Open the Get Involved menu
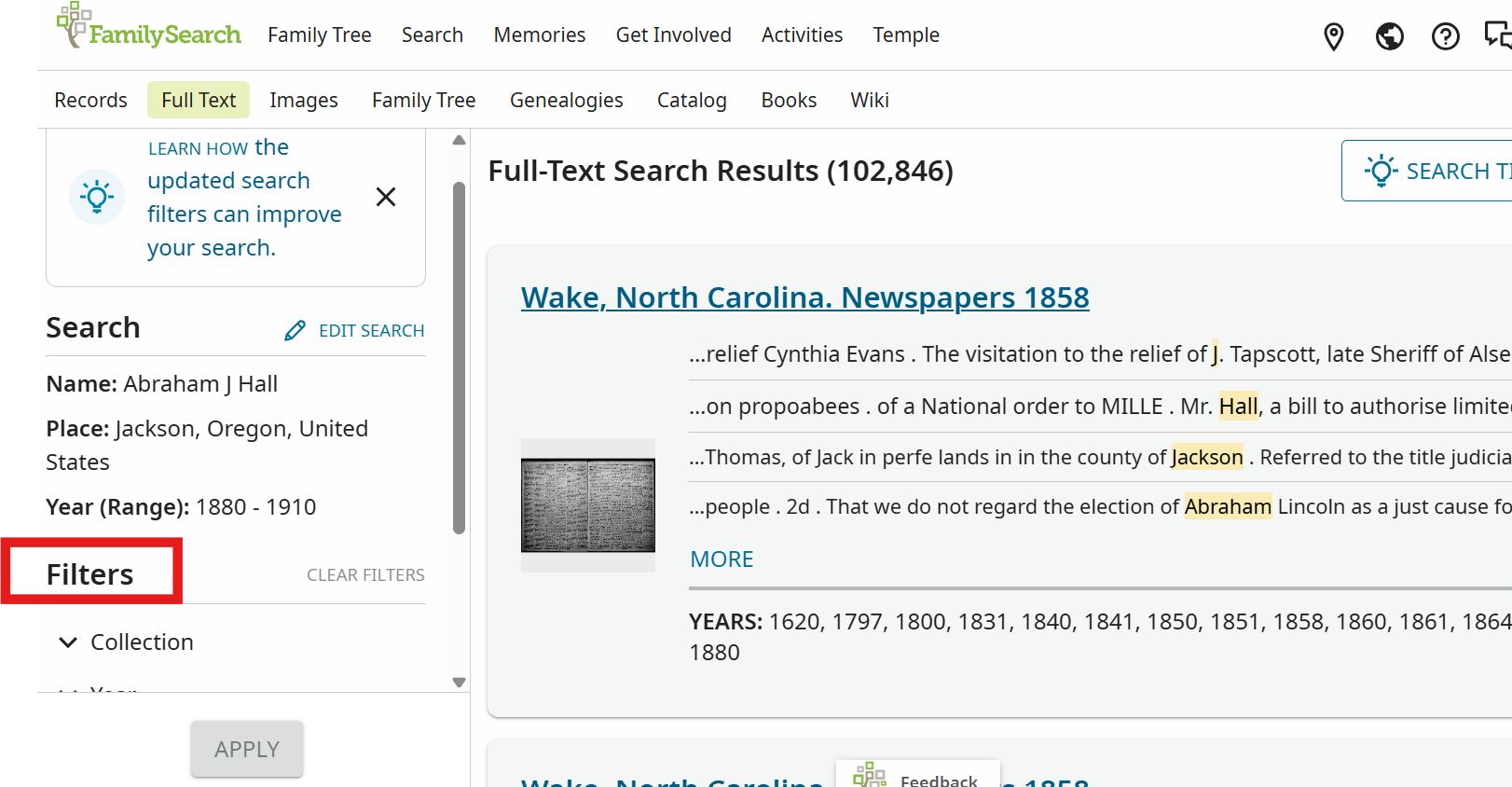1512x787 pixels. click(674, 35)
